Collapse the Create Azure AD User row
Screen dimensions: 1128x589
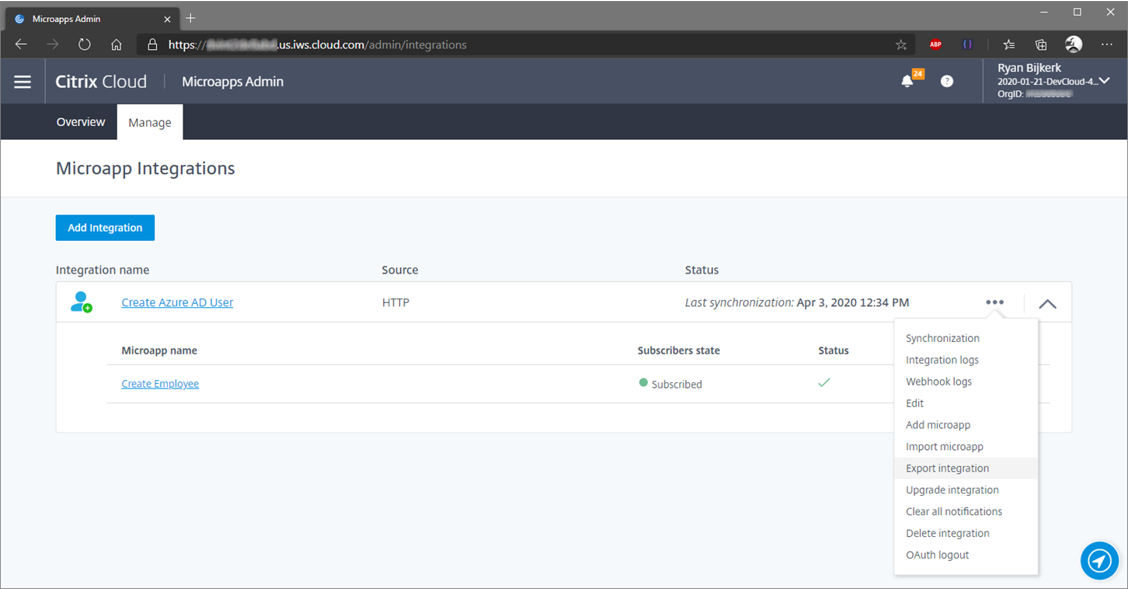[x=1047, y=303]
